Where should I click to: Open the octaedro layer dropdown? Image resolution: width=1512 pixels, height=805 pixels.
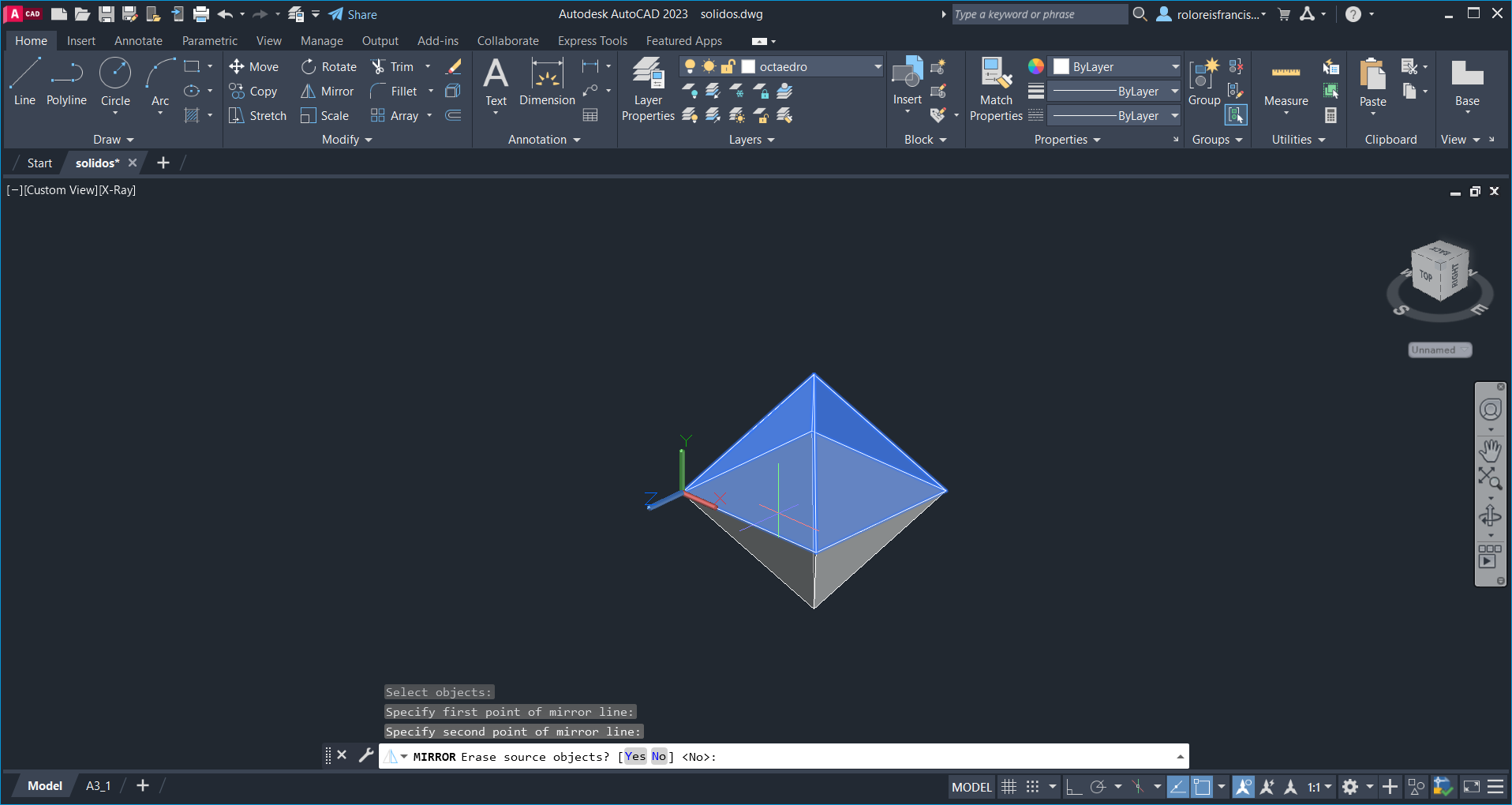pos(878,67)
